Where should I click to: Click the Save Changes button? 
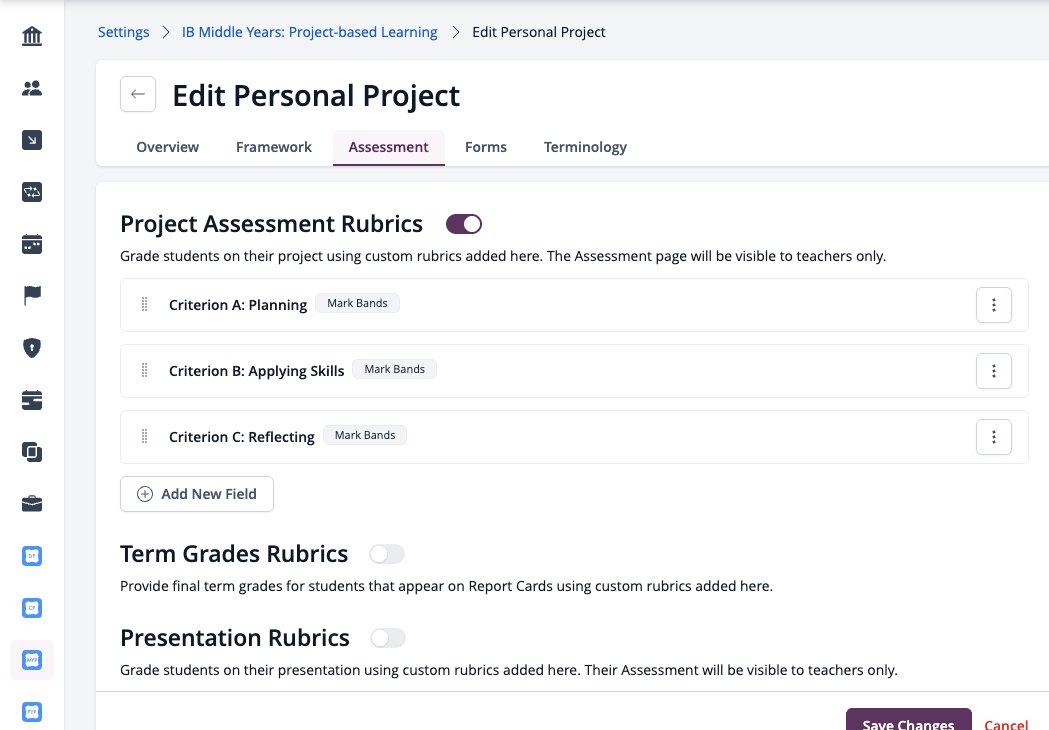click(909, 720)
